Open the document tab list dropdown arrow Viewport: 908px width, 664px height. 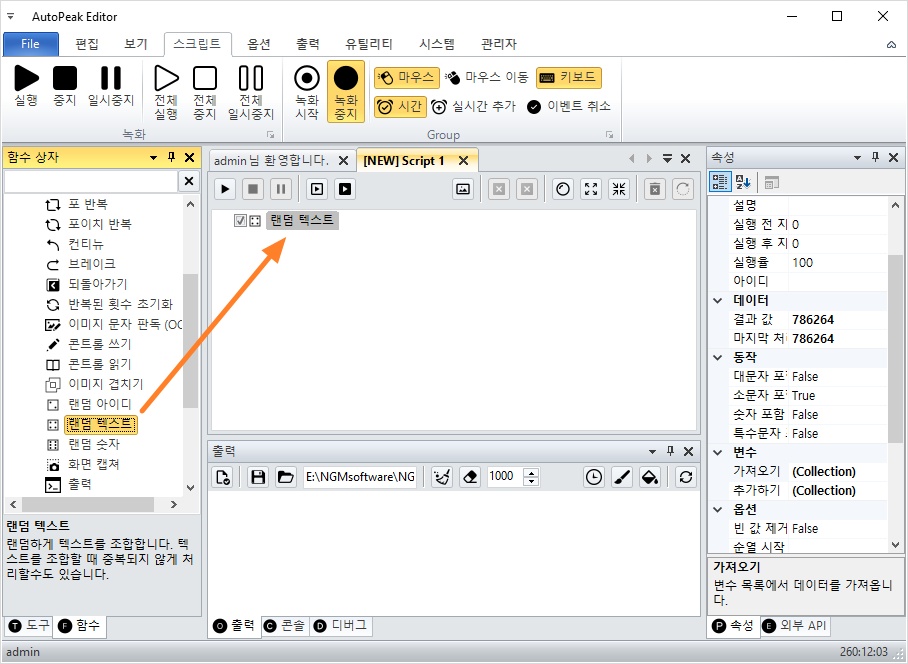pos(667,158)
